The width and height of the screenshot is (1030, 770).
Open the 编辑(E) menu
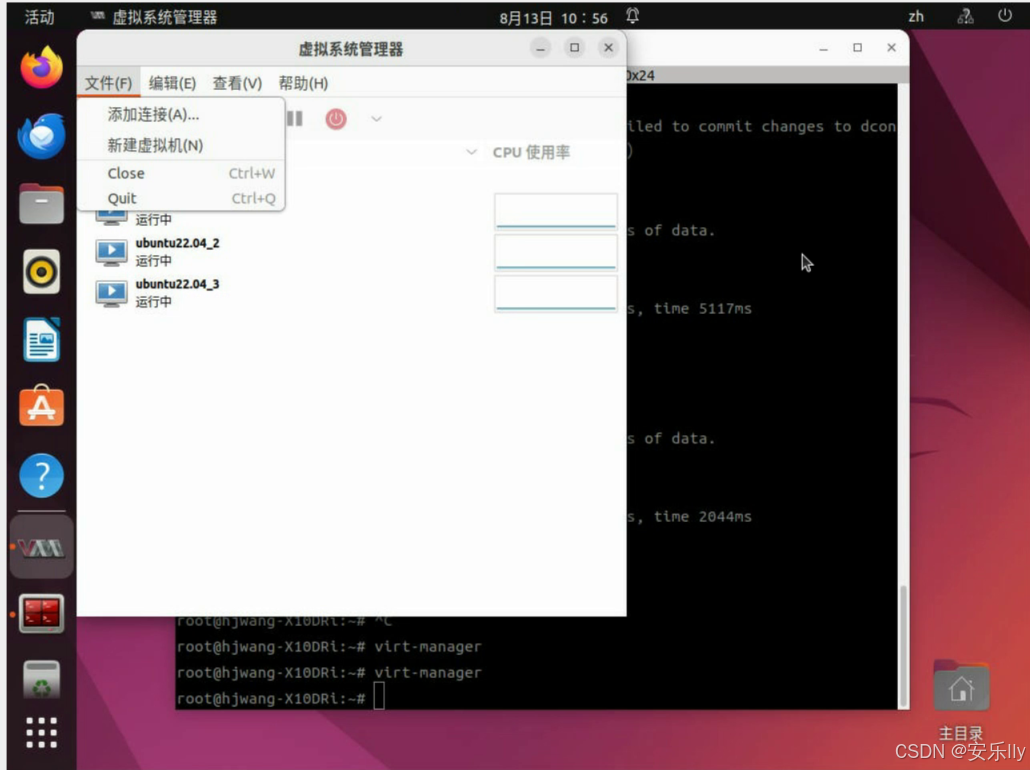(x=172, y=83)
